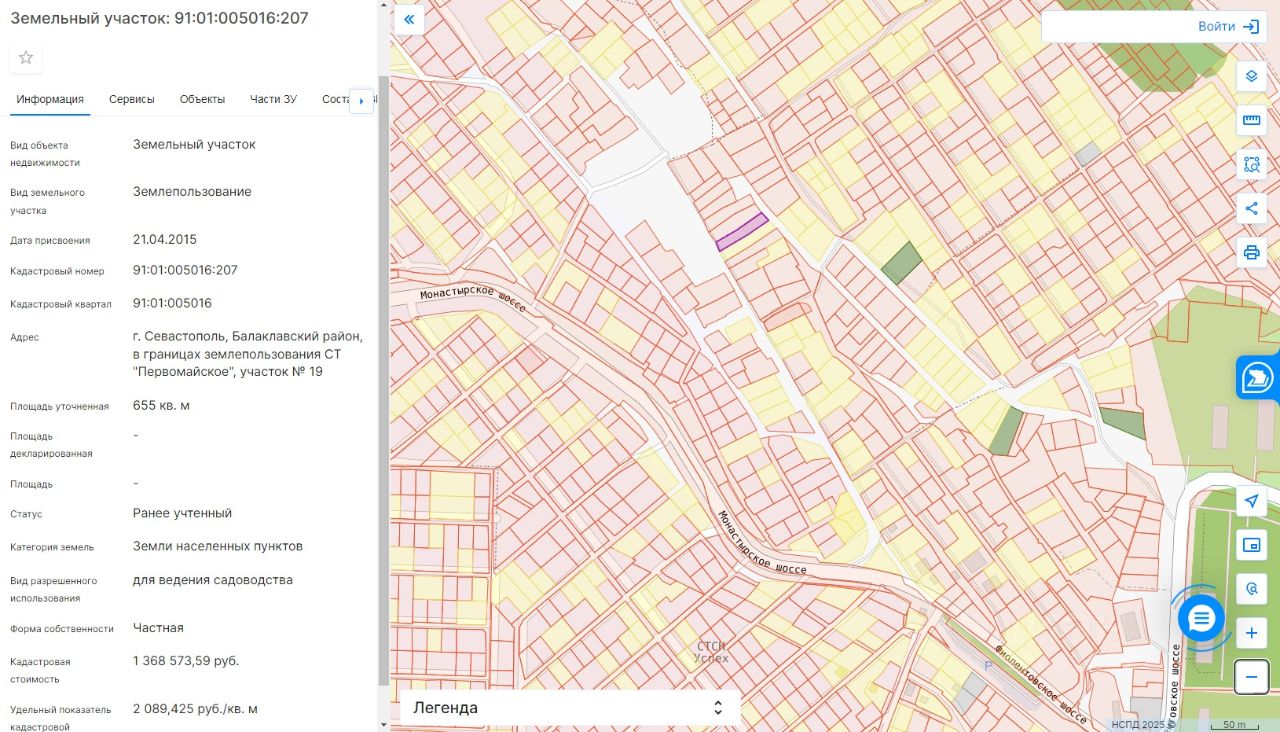Print the map with the printer icon
Screen dimensions: 1280x732
tap(1251, 252)
